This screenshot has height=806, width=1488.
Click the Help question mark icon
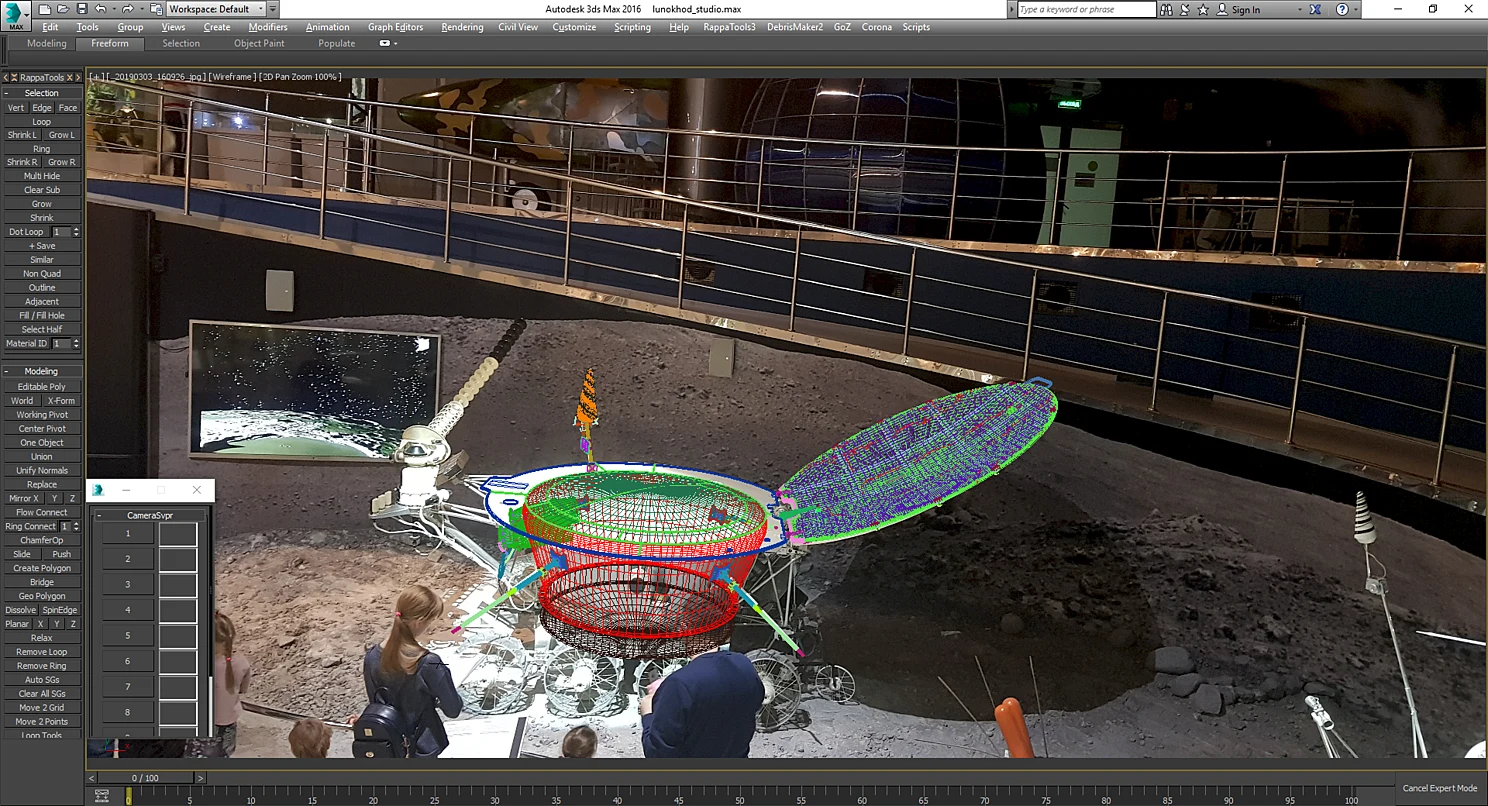1342,9
